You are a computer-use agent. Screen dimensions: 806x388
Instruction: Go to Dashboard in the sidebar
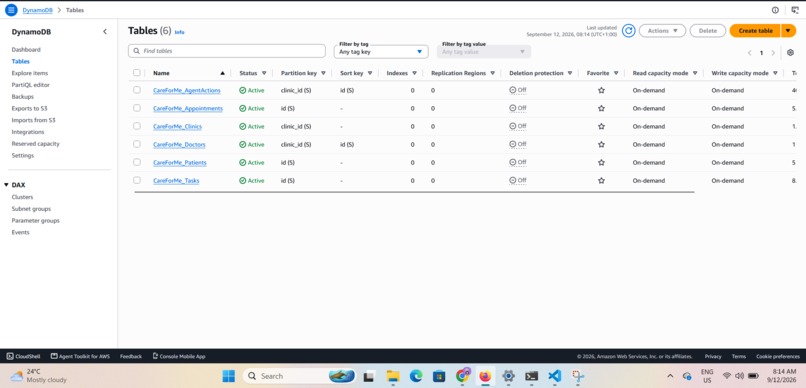tap(26, 50)
